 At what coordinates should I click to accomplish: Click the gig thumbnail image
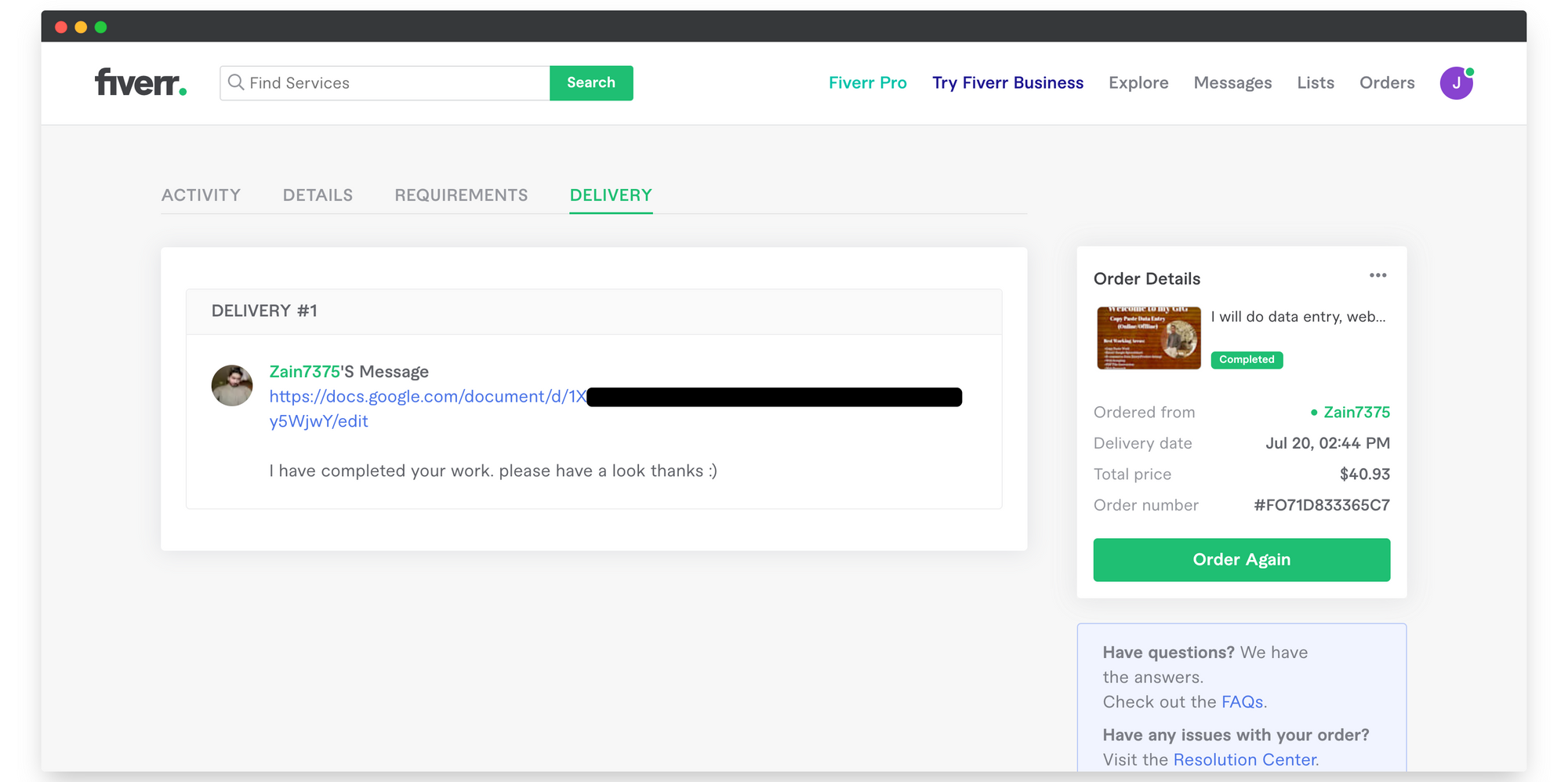click(1149, 337)
